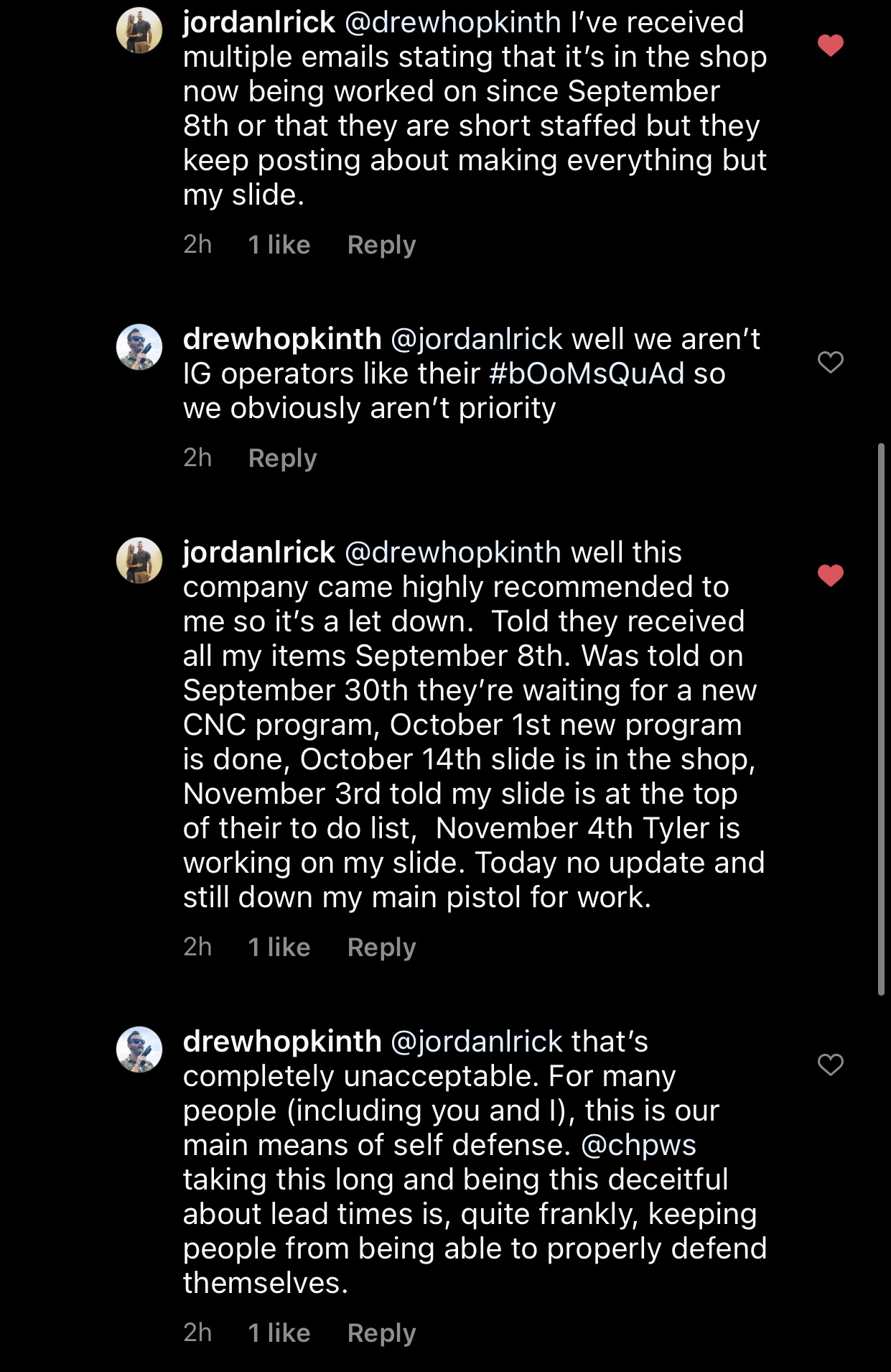
Task: View likes on drewhopkinth's last comment
Action: (x=279, y=1333)
